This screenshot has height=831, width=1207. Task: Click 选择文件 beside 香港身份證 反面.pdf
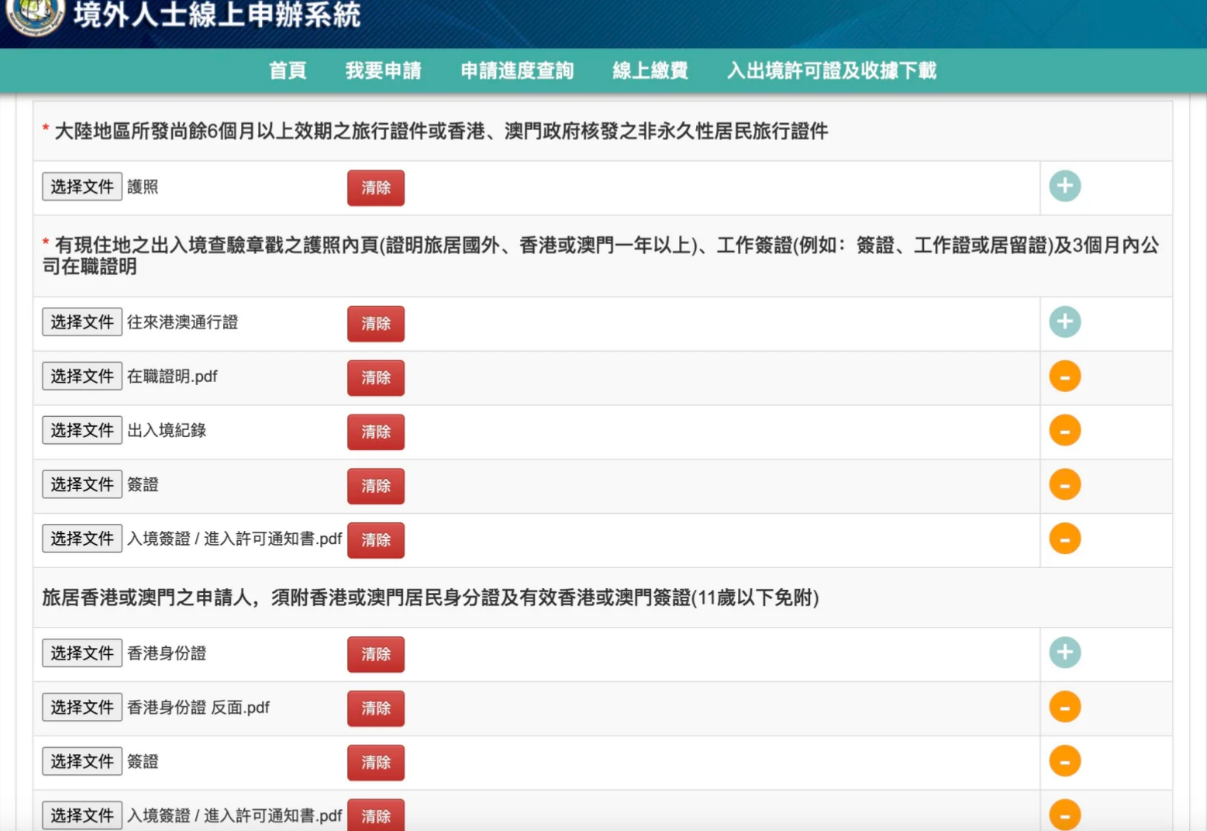coord(81,707)
